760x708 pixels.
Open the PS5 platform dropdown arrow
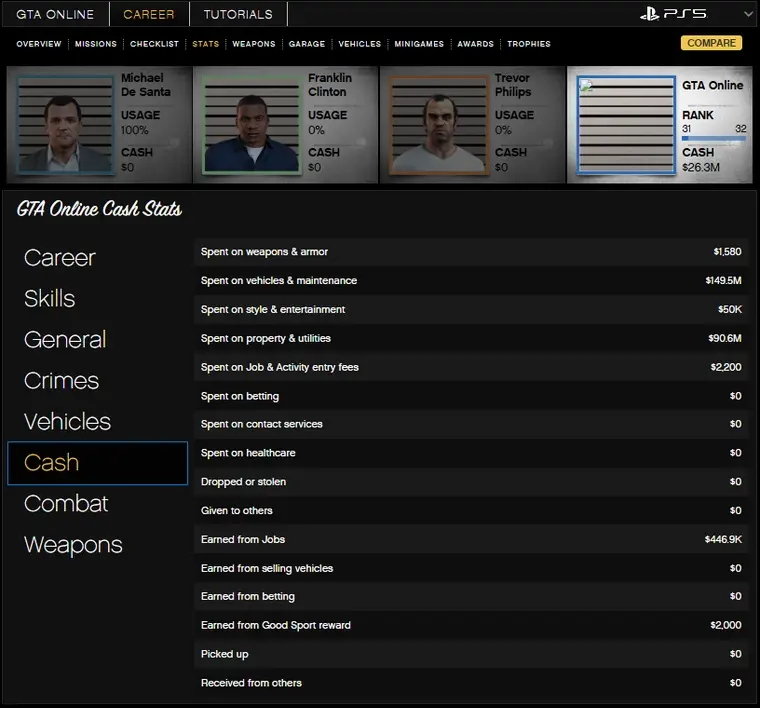(747, 14)
